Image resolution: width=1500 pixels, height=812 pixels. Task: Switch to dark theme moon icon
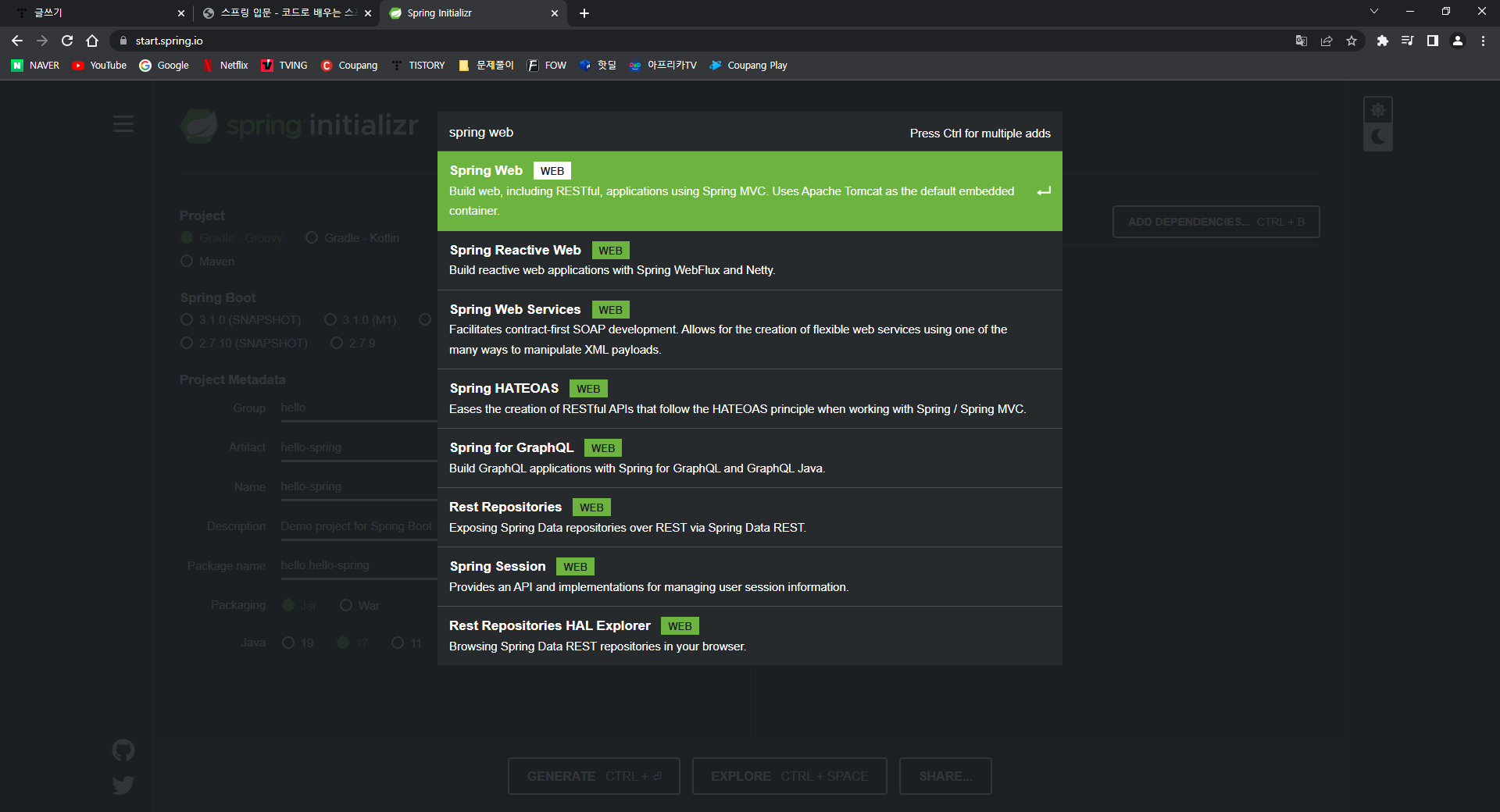pyautogui.click(x=1378, y=137)
